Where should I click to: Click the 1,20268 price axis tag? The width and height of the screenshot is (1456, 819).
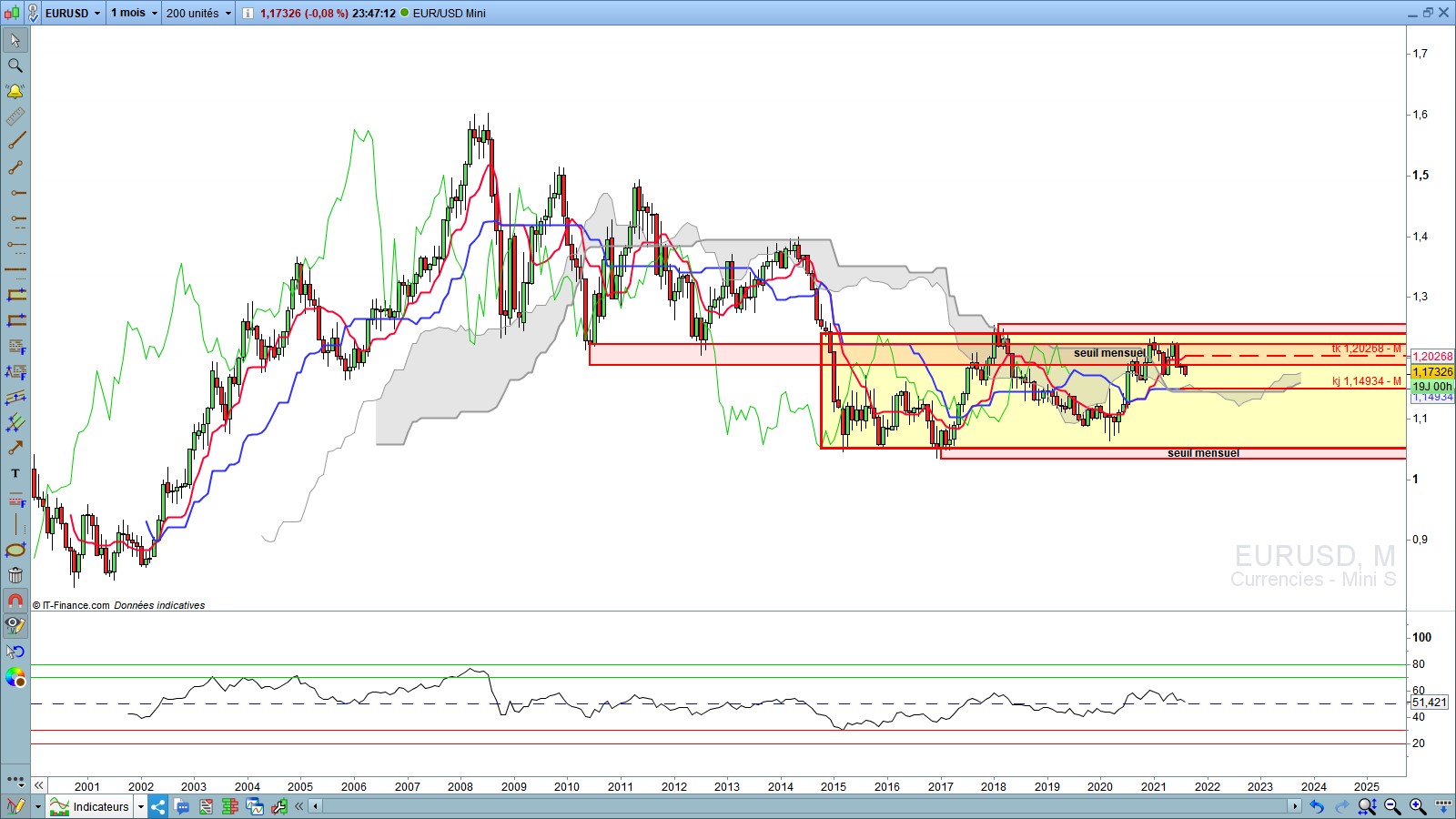1432,357
